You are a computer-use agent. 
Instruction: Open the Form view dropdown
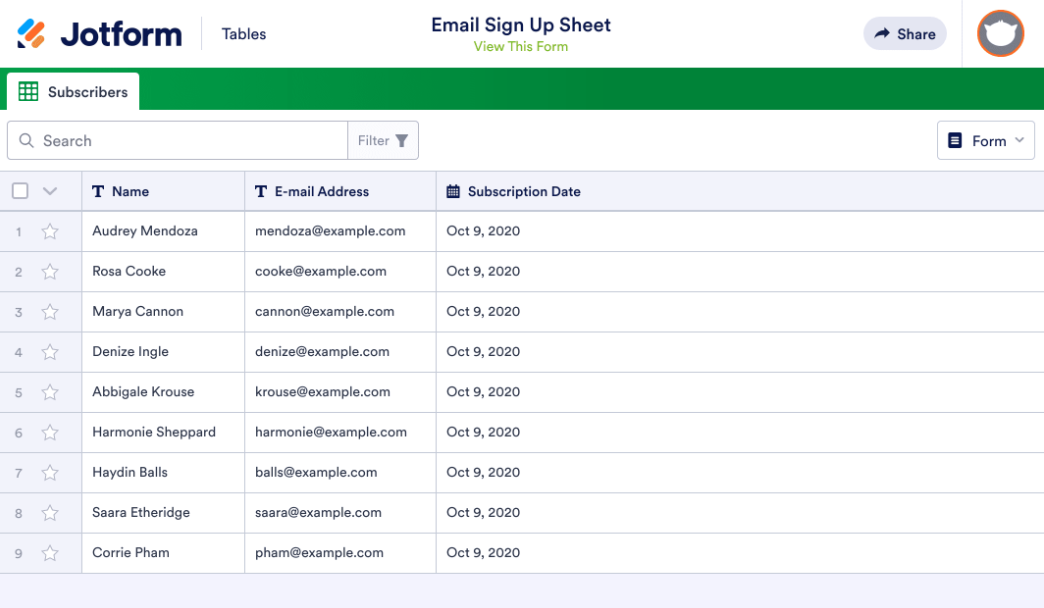(x=985, y=141)
